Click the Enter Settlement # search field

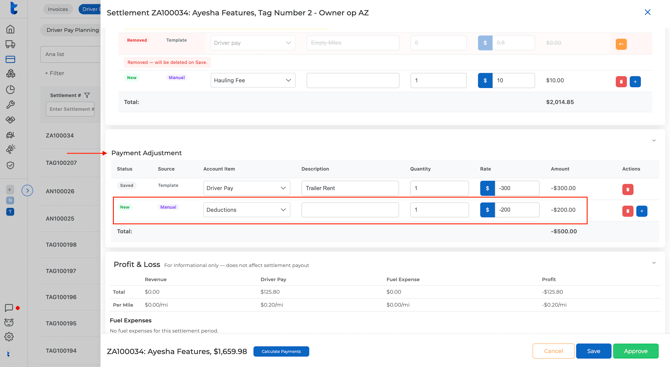(x=70, y=109)
